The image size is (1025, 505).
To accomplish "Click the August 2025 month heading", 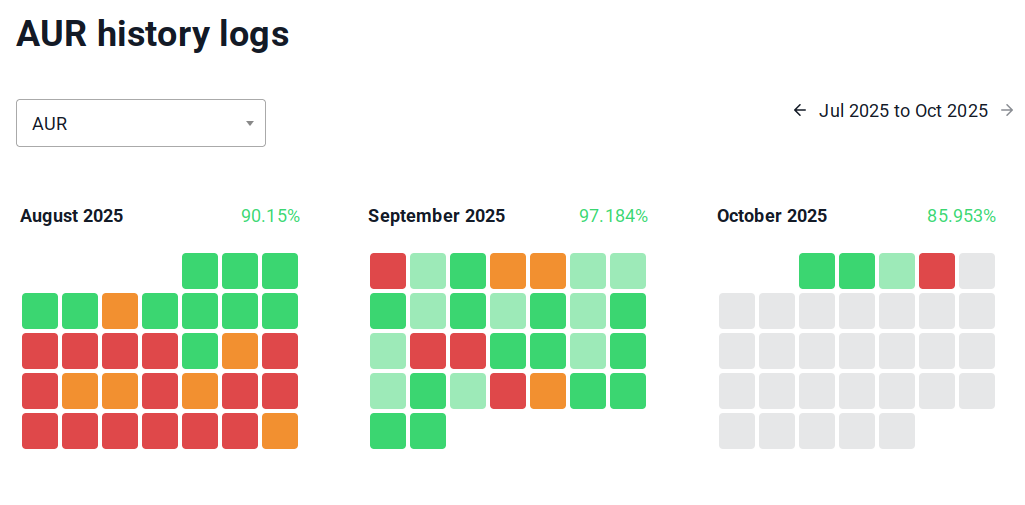I will click(x=72, y=216).
